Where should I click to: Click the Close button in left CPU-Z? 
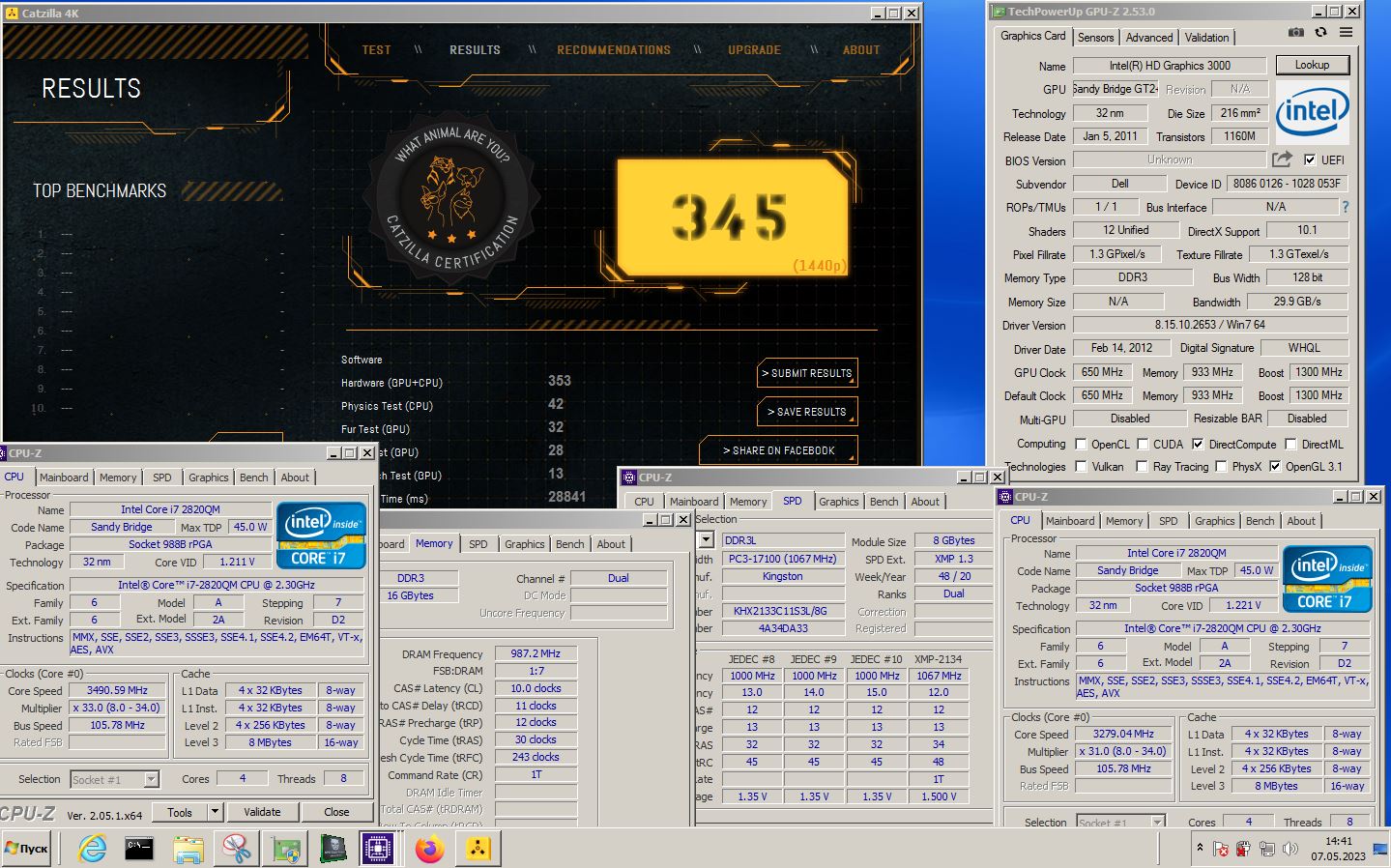336,812
